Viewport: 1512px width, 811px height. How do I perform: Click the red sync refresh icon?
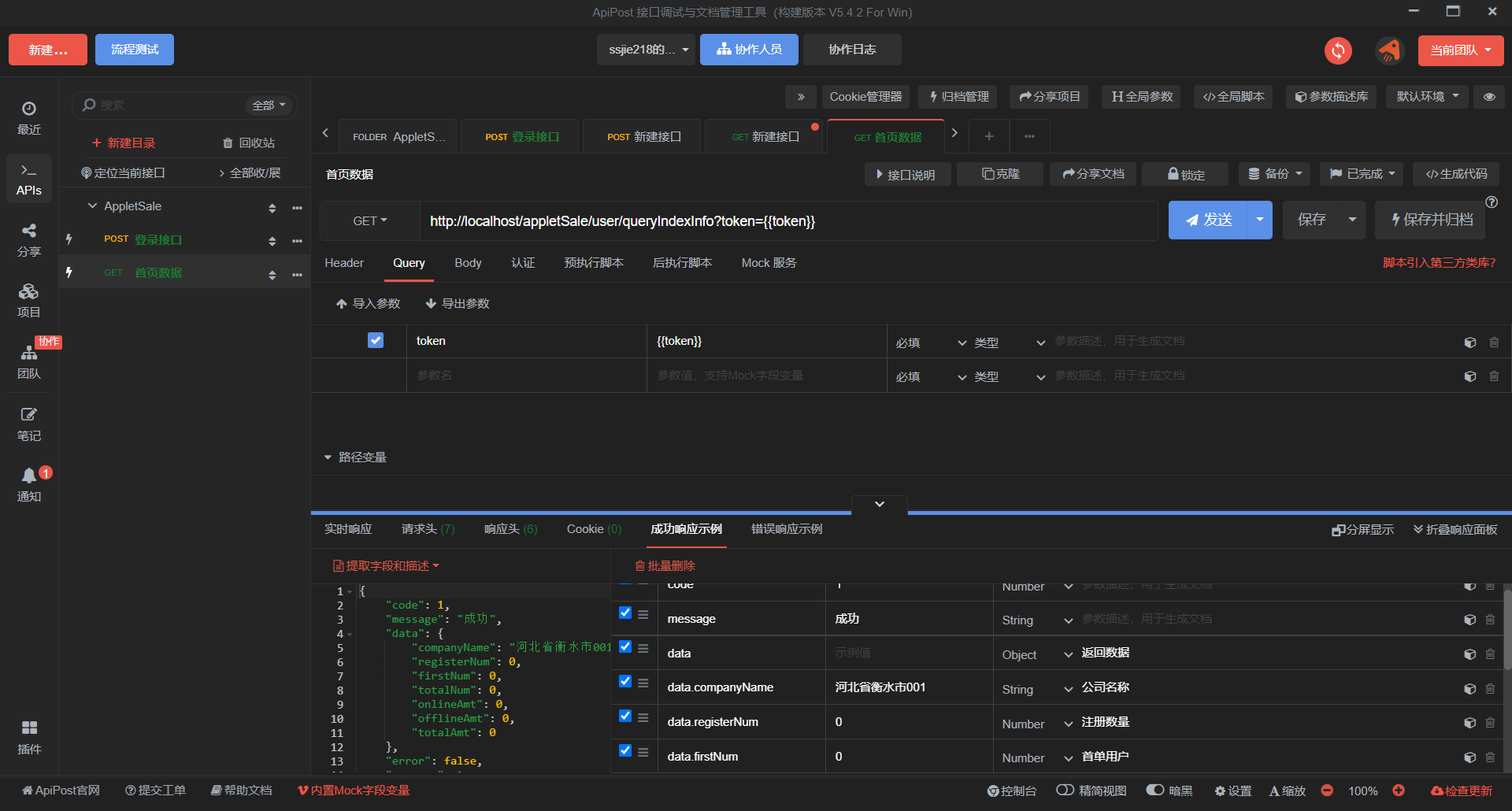(x=1338, y=50)
